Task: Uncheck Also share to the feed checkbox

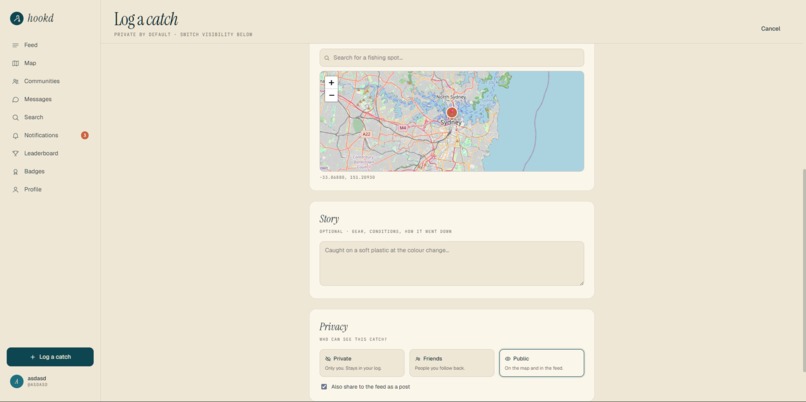Action: pyautogui.click(x=324, y=387)
